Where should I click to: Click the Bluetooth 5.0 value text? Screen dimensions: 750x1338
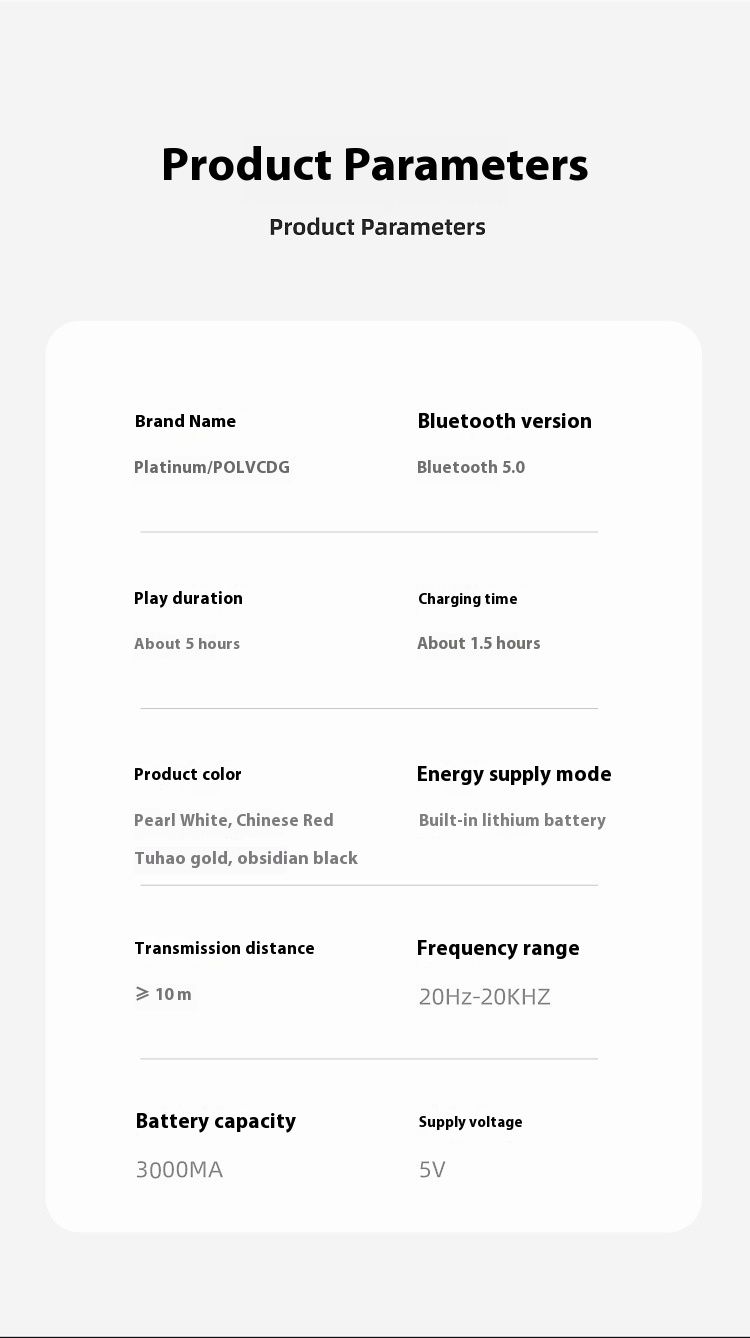[470, 467]
